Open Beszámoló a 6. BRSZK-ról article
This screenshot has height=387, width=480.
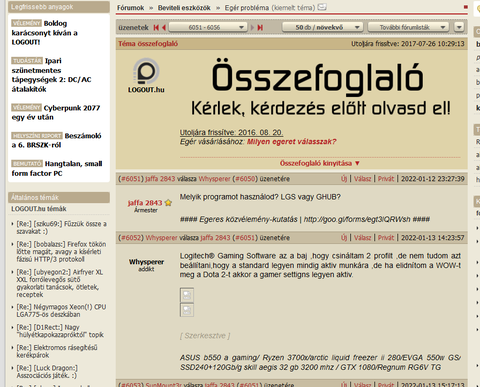pos(56,140)
